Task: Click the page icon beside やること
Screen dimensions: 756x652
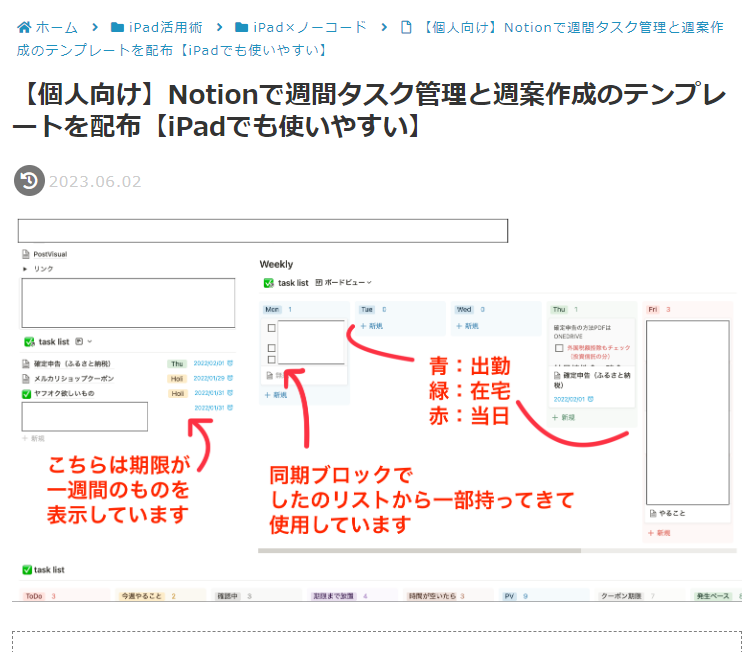Action: click(651, 513)
